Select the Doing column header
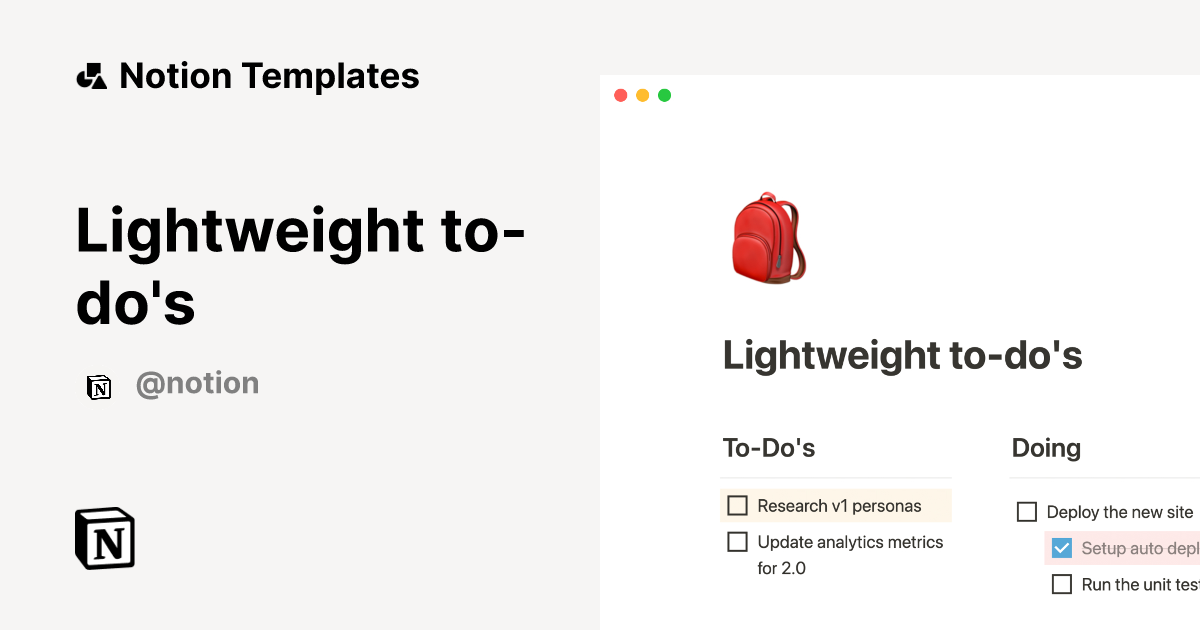Screen dimensions: 1200x630 (x=1046, y=448)
